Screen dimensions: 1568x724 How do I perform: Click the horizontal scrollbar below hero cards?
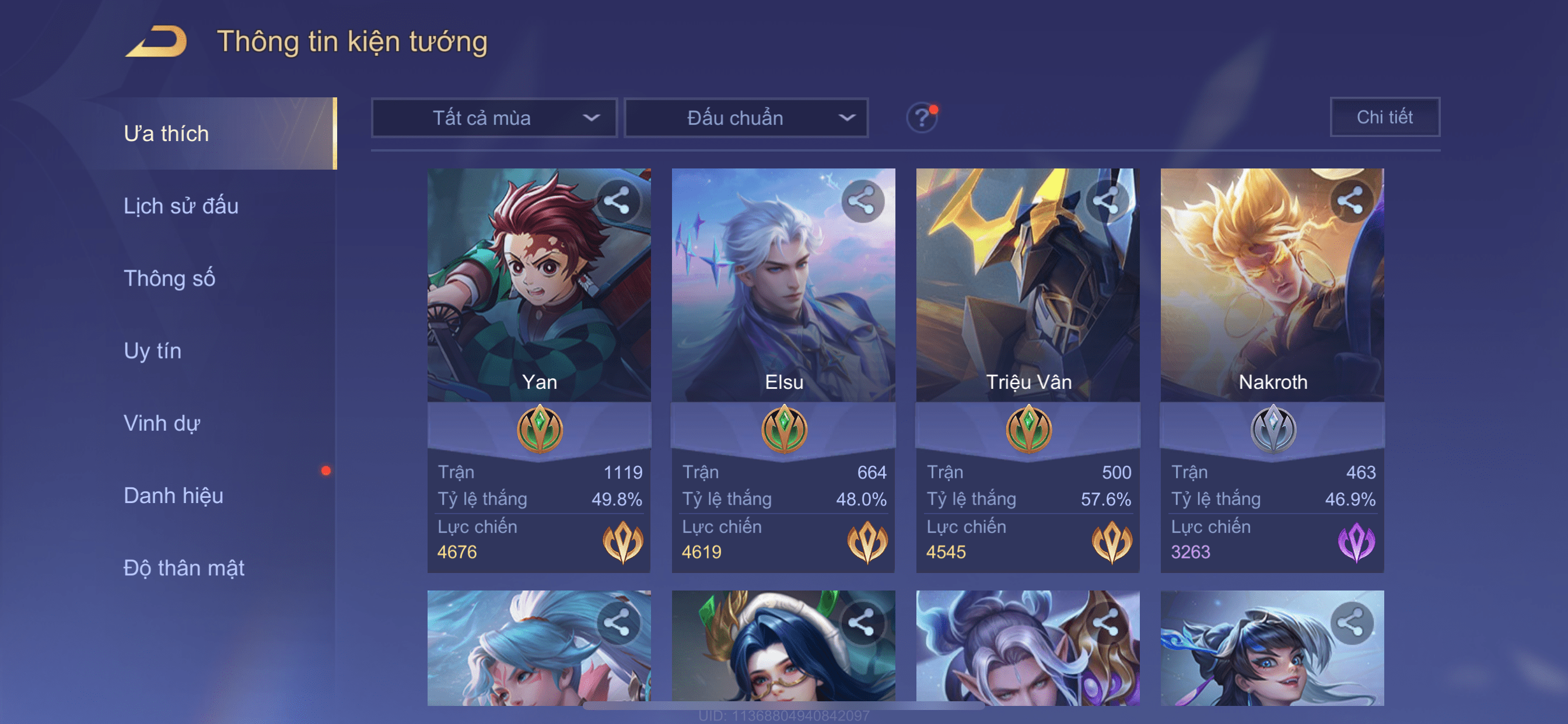[x=783, y=706]
